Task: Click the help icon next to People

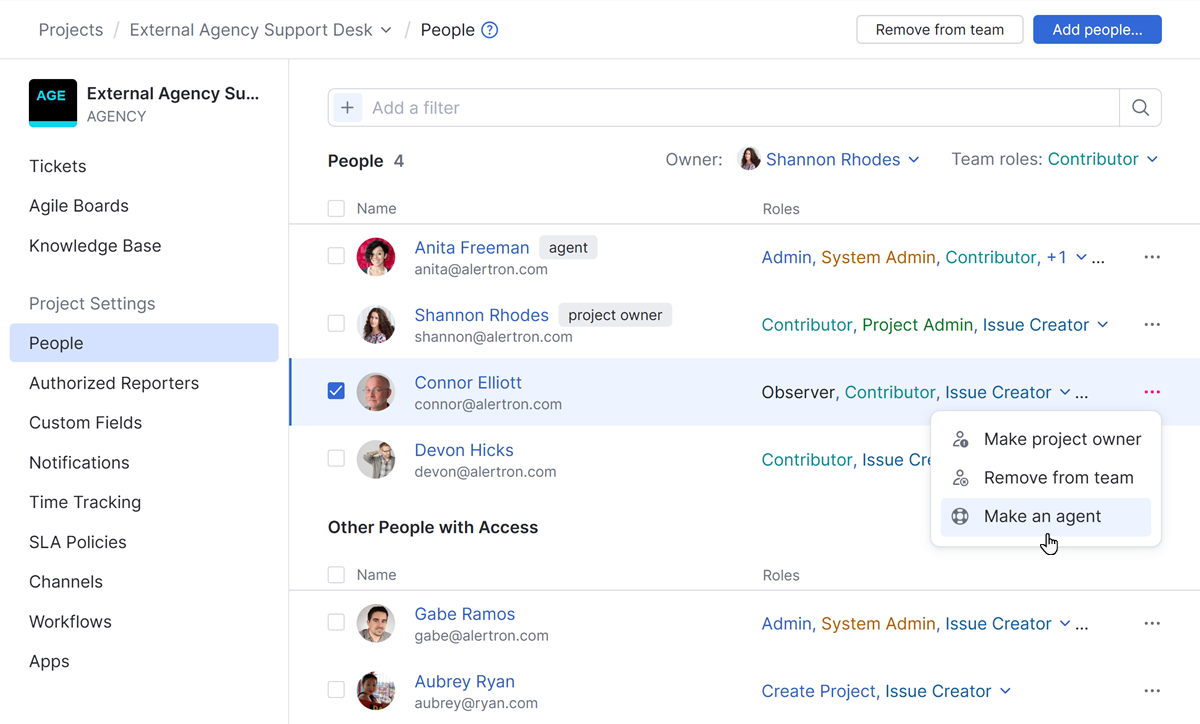Action: pyautogui.click(x=490, y=30)
